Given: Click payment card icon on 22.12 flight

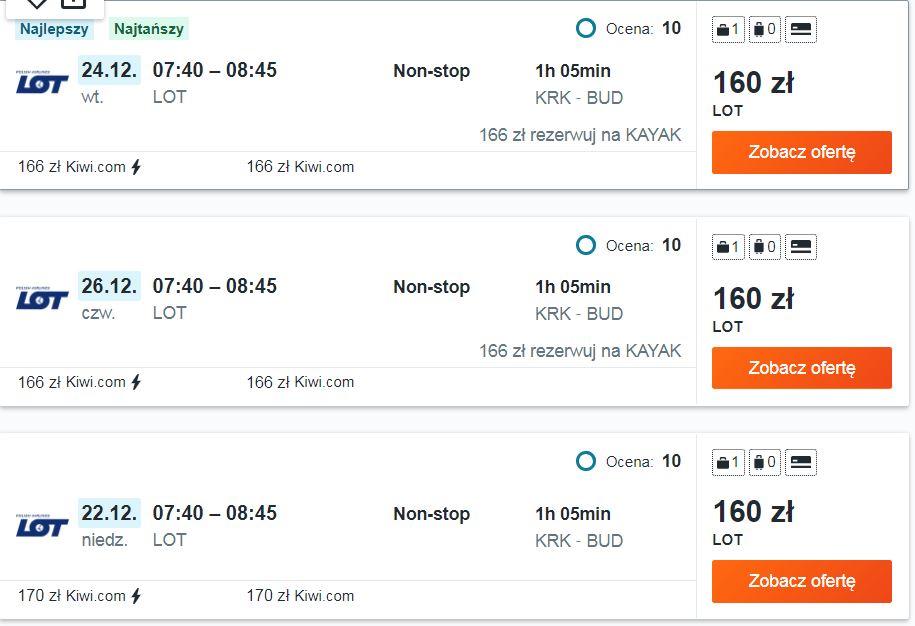Looking at the screenshot, I should pyautogui.click(x=801, y=463).
